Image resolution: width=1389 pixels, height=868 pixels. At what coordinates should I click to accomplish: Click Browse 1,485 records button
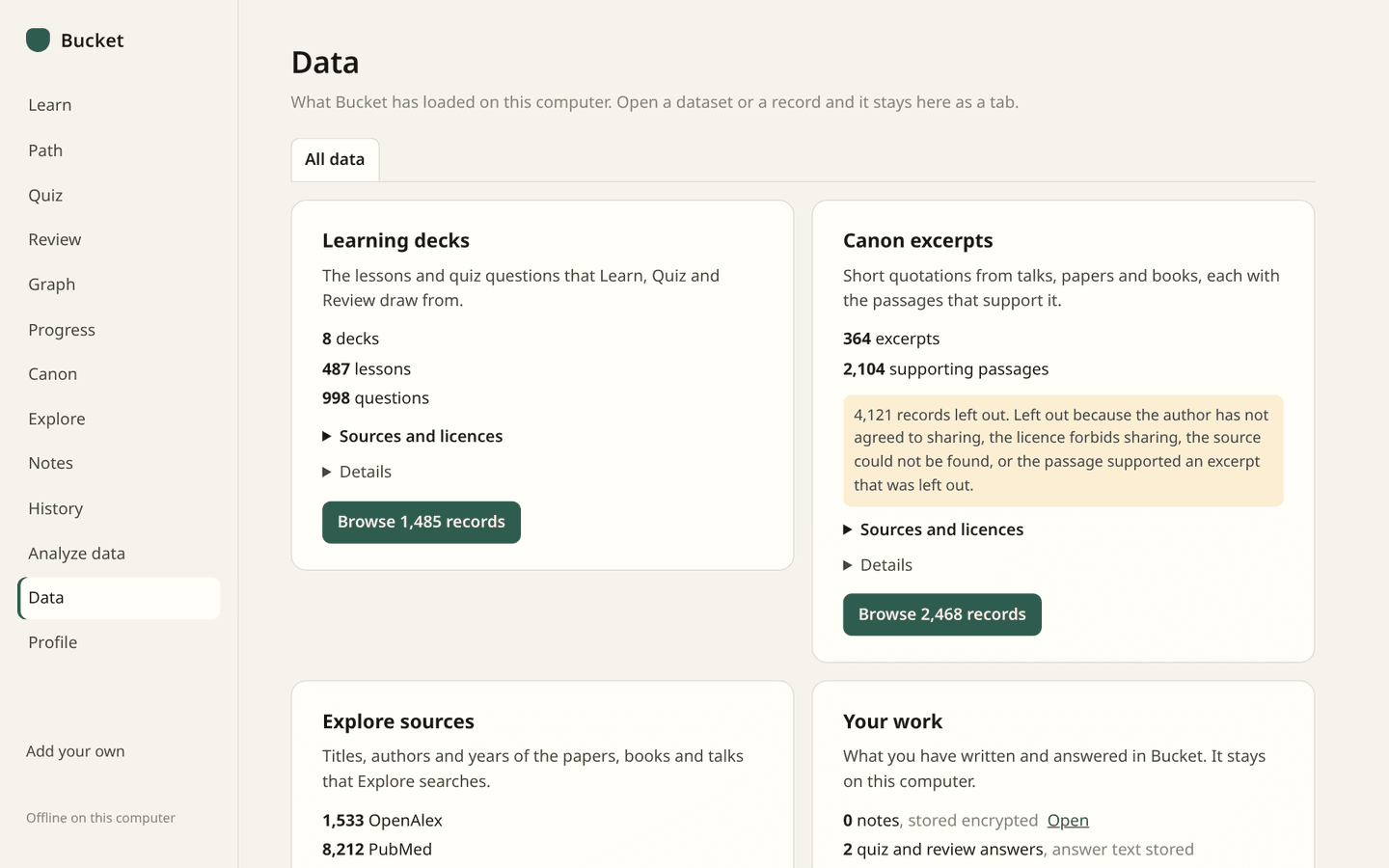point(422,522)
